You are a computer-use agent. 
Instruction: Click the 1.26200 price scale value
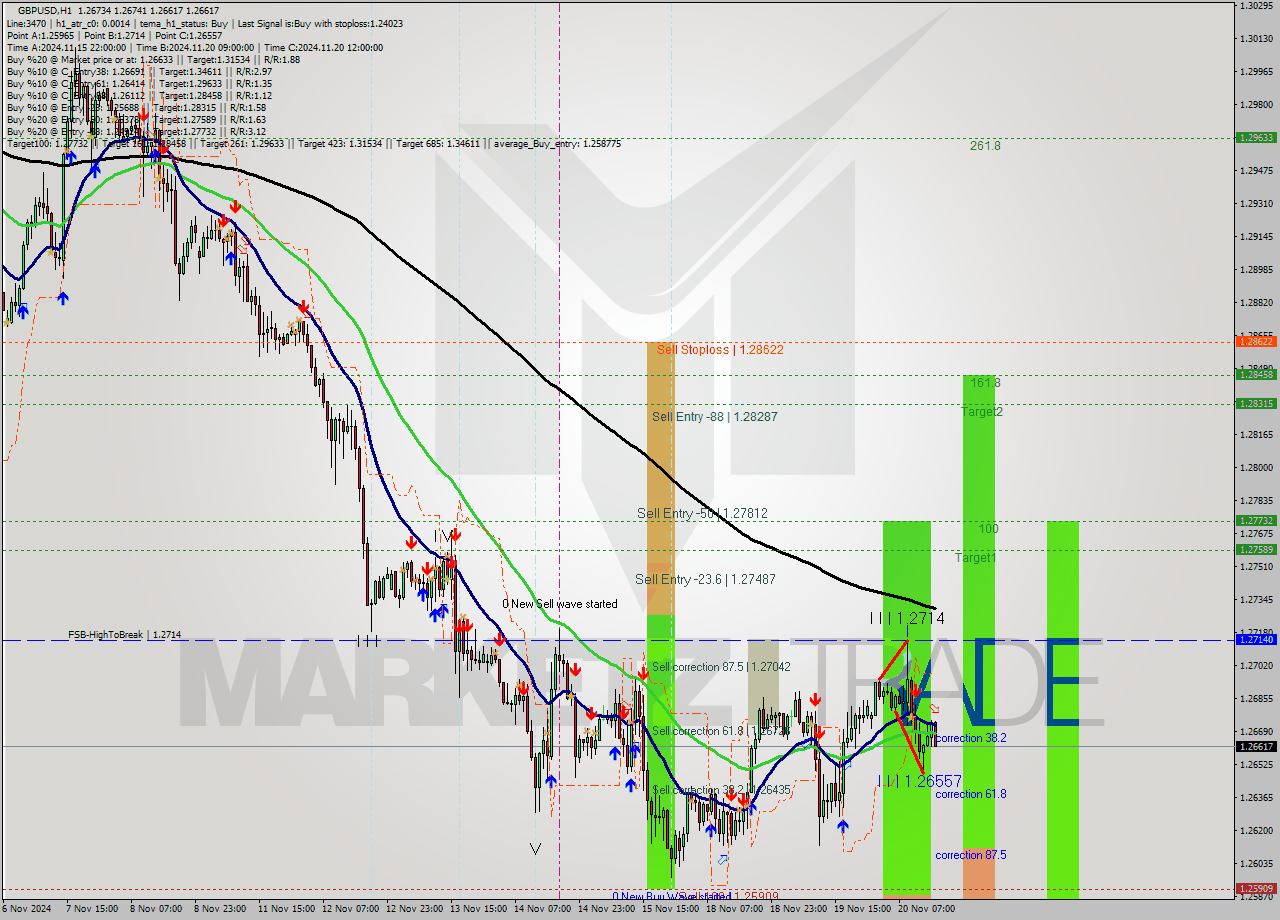(x=1255, y=831)
